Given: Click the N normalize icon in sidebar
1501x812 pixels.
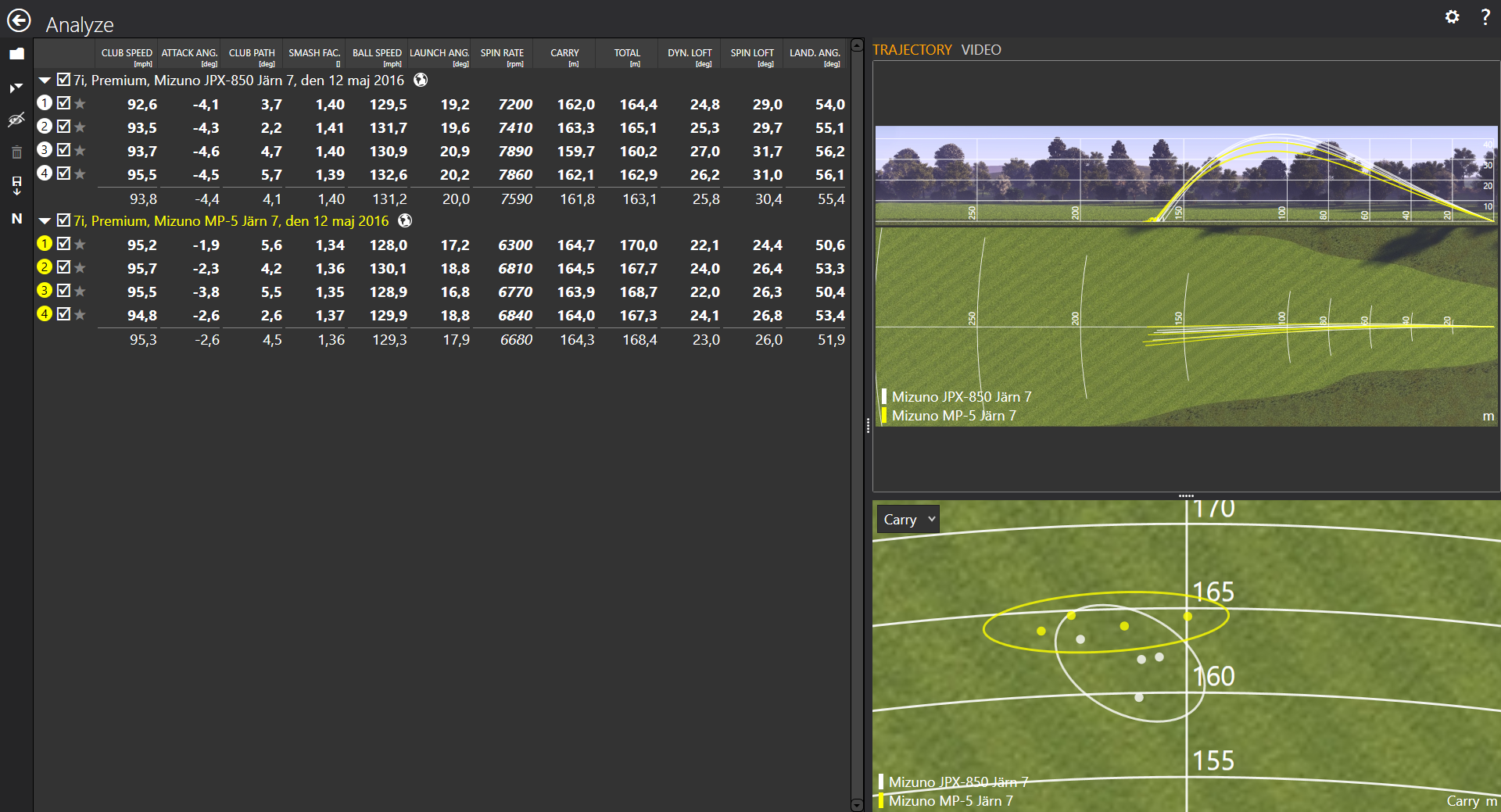Looking at the screenshot, I should [16, 219].
